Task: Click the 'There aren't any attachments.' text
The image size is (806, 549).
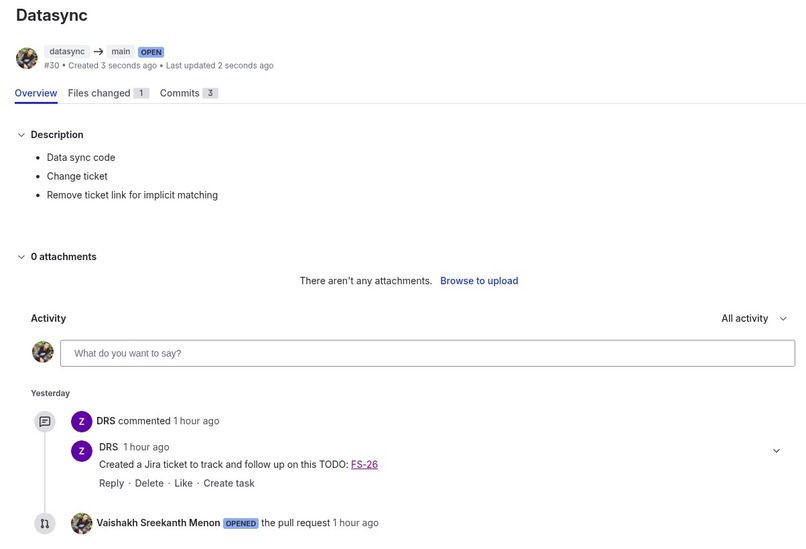Action: click(x=366, y=281)
